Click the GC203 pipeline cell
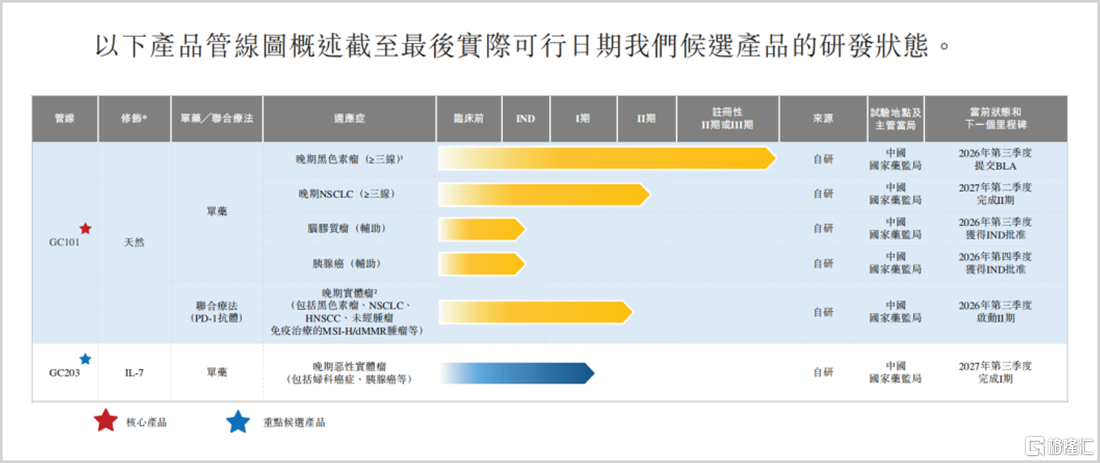 coord(65,373)
